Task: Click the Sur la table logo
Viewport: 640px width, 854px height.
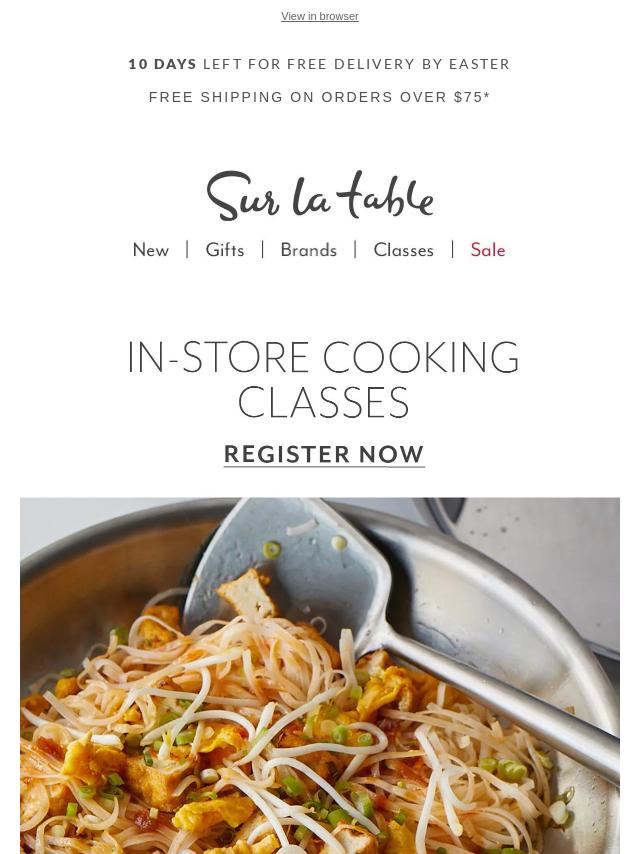Action: click(x=320, y=196)
